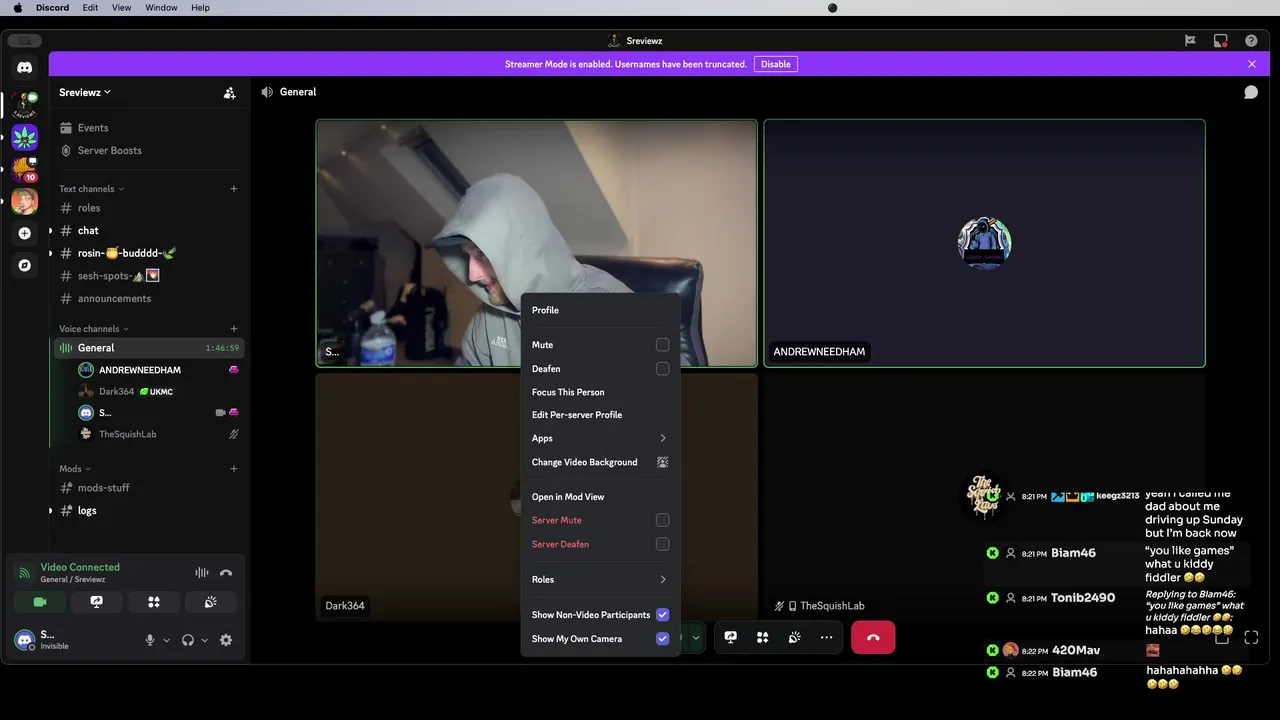Open User Settings gear icon
The width and height of the screenshot is (1280, 720).
pos(226,640)
